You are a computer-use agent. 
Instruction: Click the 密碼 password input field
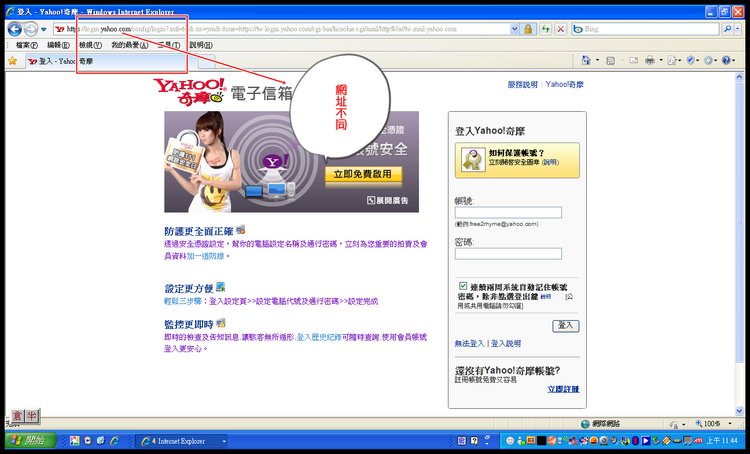[x=508, y=254]
